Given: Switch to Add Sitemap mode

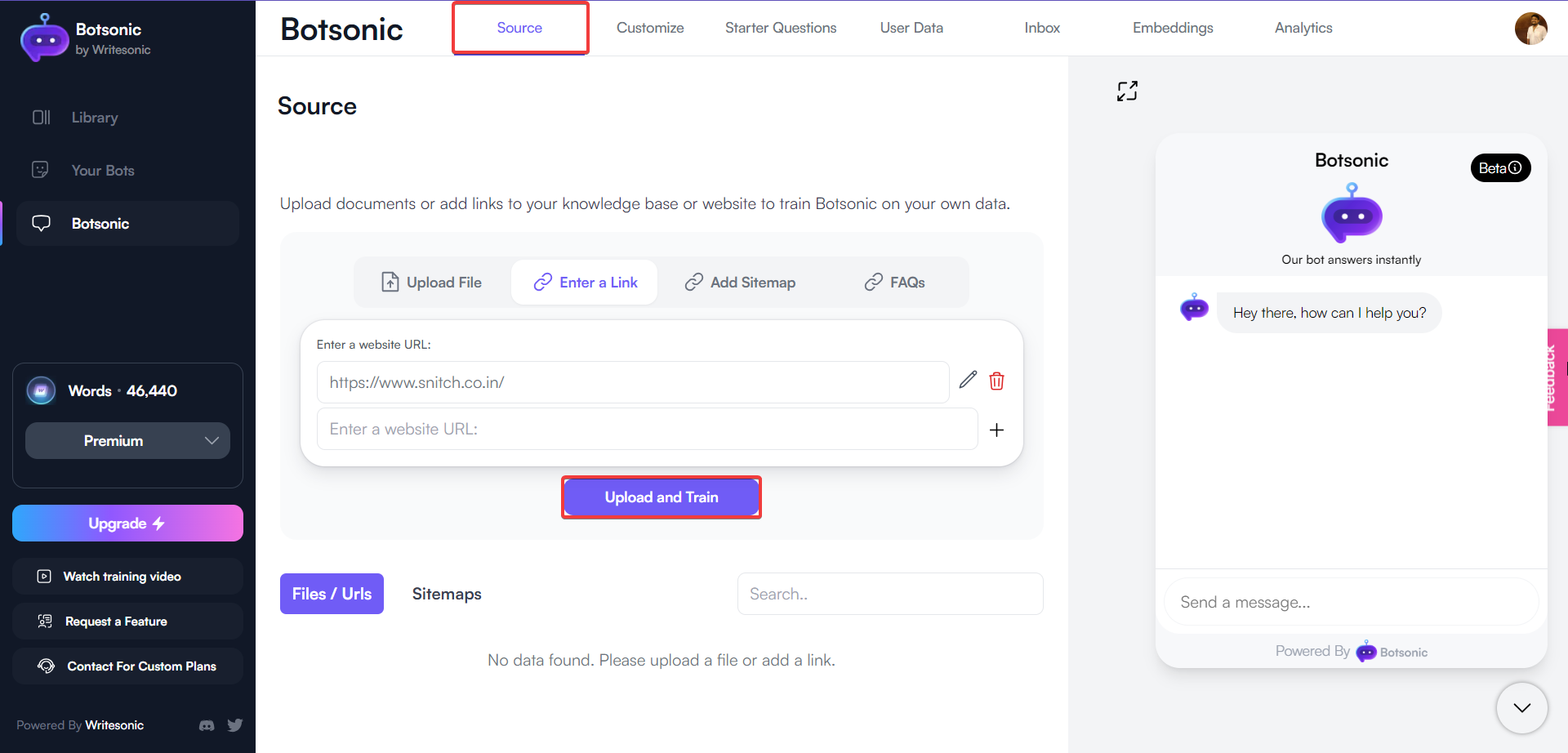Looking at the screenshot, I should 740,282.
